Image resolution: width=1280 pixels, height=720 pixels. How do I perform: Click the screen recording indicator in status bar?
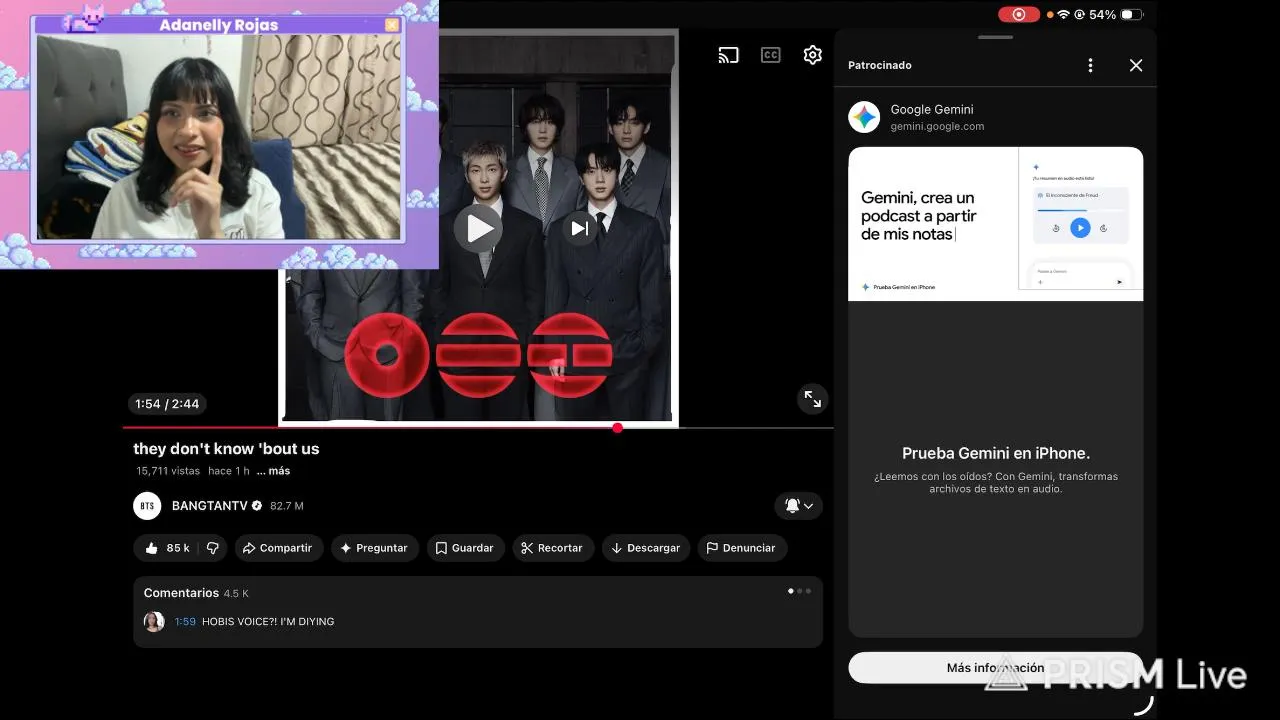coord(1018,14)
